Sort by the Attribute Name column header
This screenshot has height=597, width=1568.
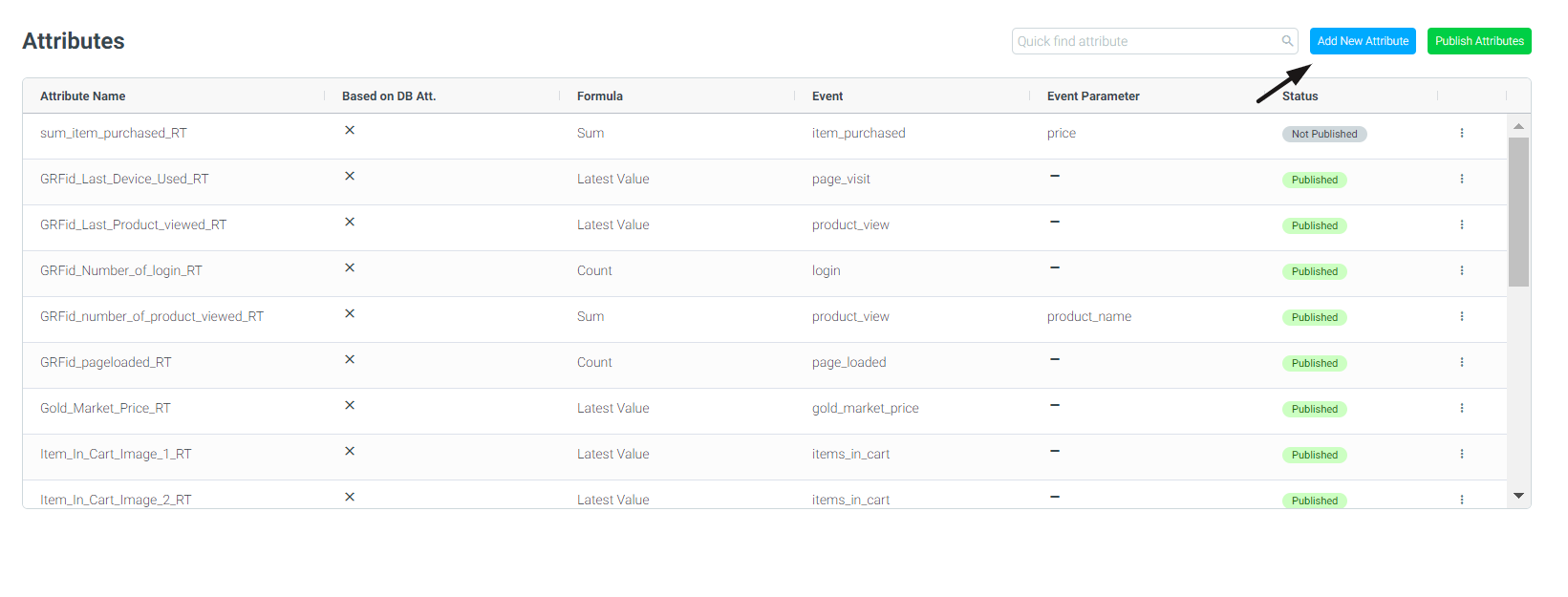83,96
